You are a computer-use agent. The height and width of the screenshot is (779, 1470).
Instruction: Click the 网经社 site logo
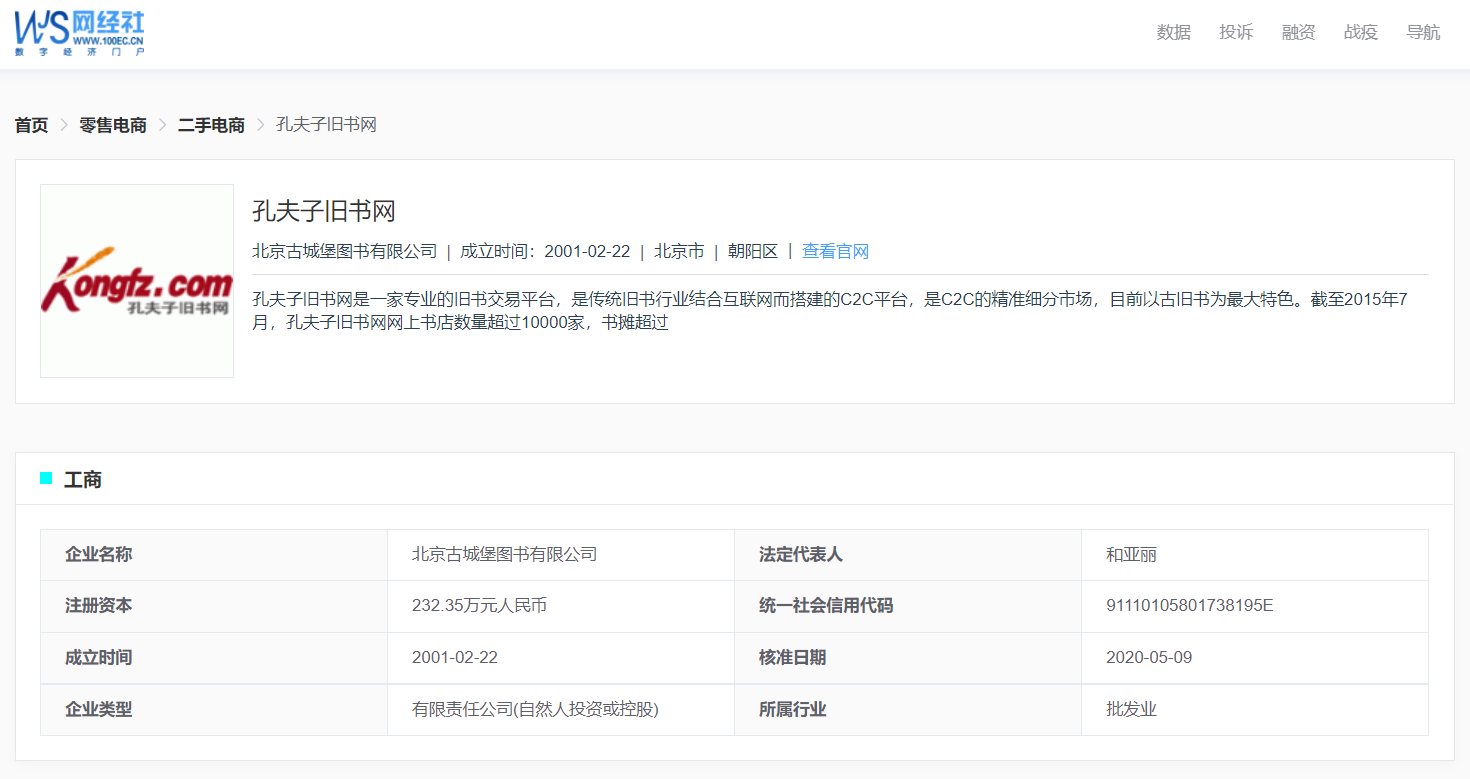click(x=80, y=32)
